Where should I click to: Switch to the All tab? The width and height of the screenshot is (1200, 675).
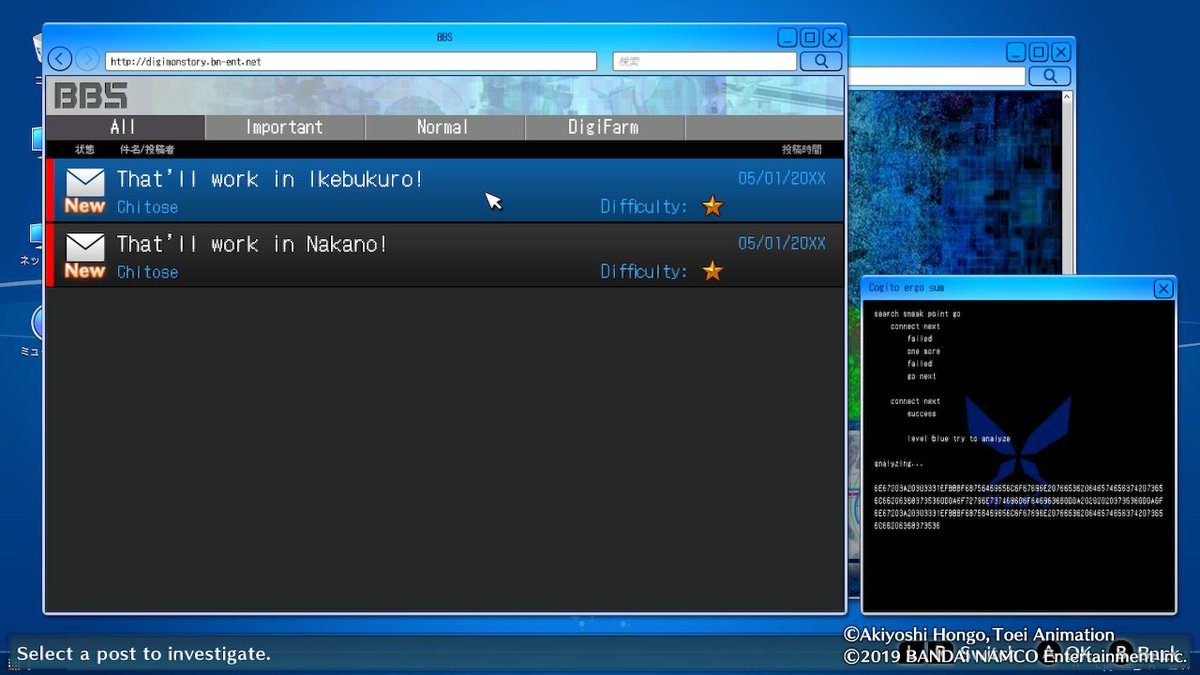click(125, 127)
